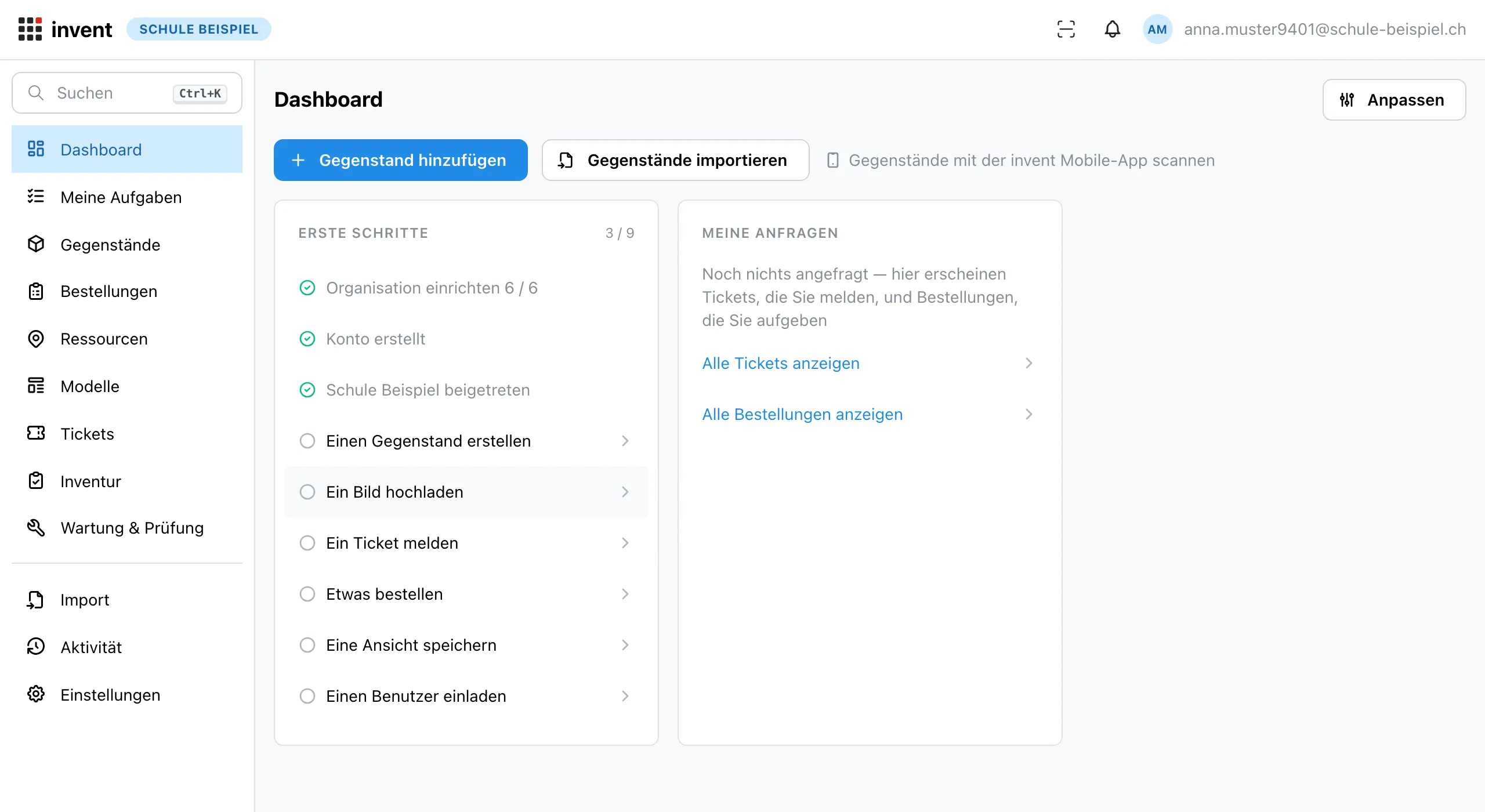Click the Gegenstände cube icon
The width and height of the screenshot is (1485, 812).
[x=36, y=244]
